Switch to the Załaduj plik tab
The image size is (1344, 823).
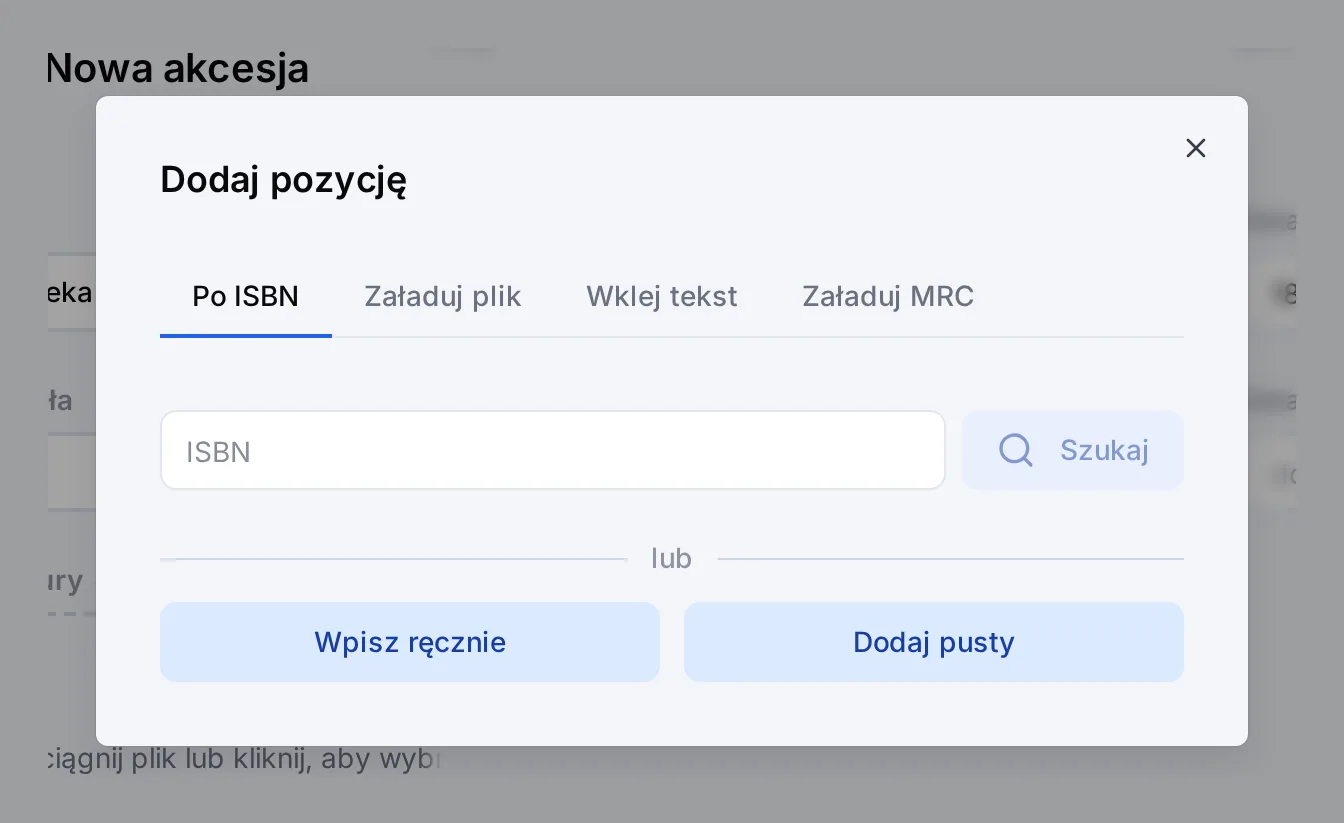[443, 297]
